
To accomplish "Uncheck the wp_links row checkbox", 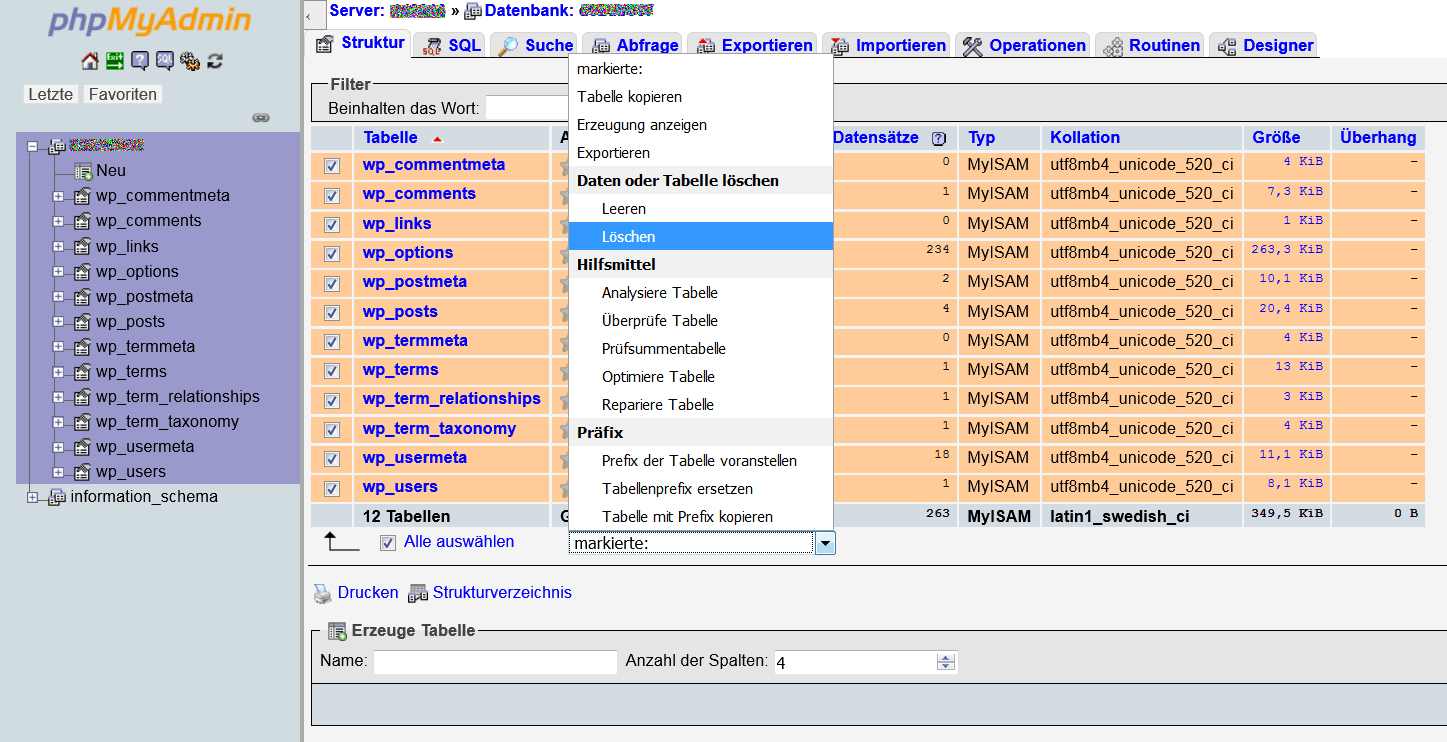I will [332, 225].
